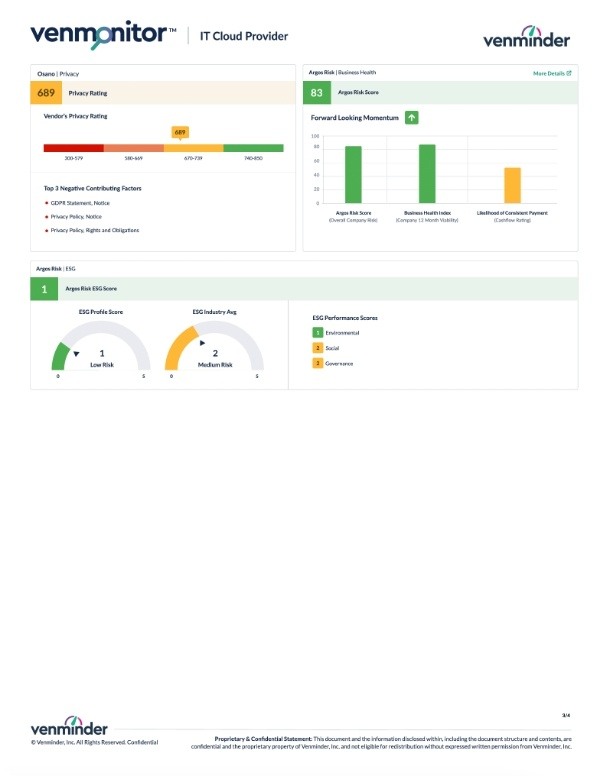Click the GDPR Statement, Notice factor
This screenshot has height=776, width=600.
[x=80, y=203]
